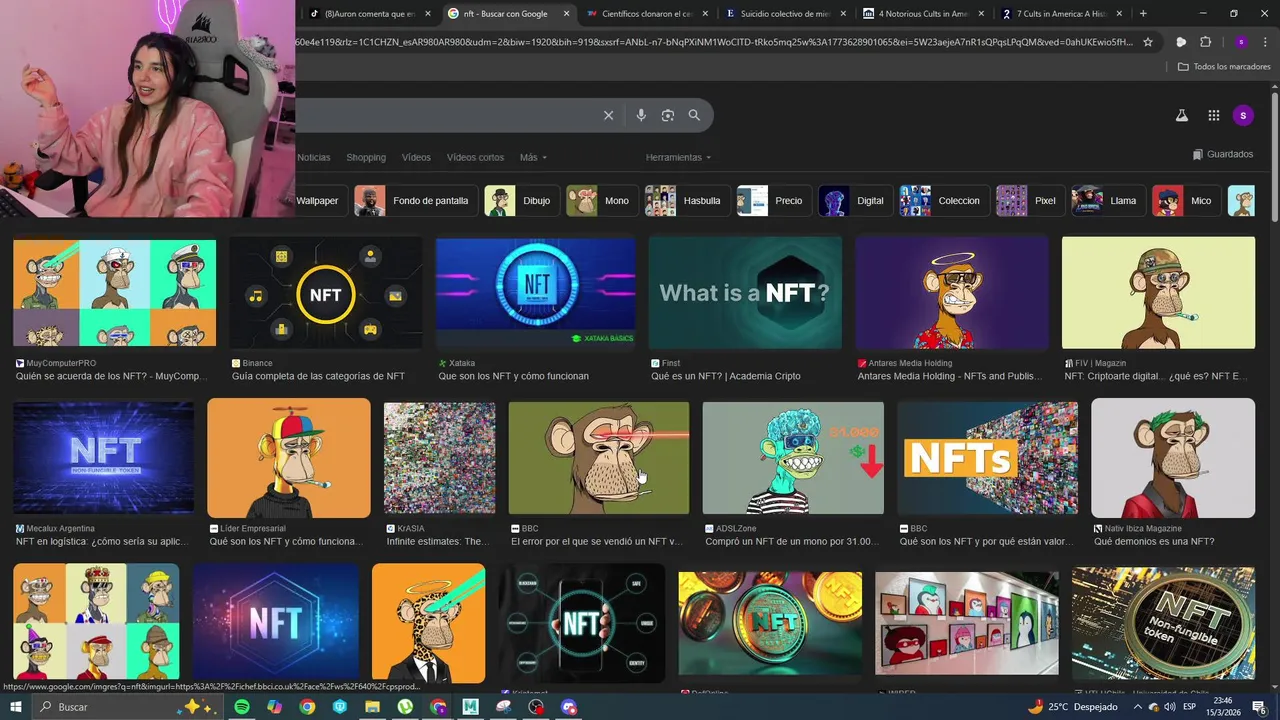Bookmark this page with star icon
This screenshot has width=1280, height=720.
pos(1148,42)
